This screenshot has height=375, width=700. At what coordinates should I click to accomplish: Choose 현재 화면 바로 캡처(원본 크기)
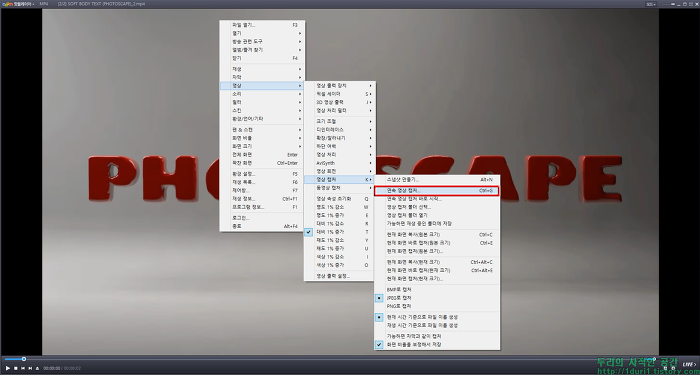[x=437, y=243]
